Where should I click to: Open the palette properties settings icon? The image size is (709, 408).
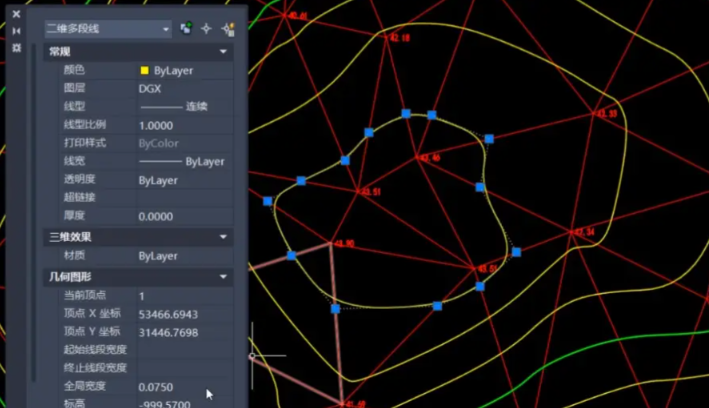(x=16, y=47)
